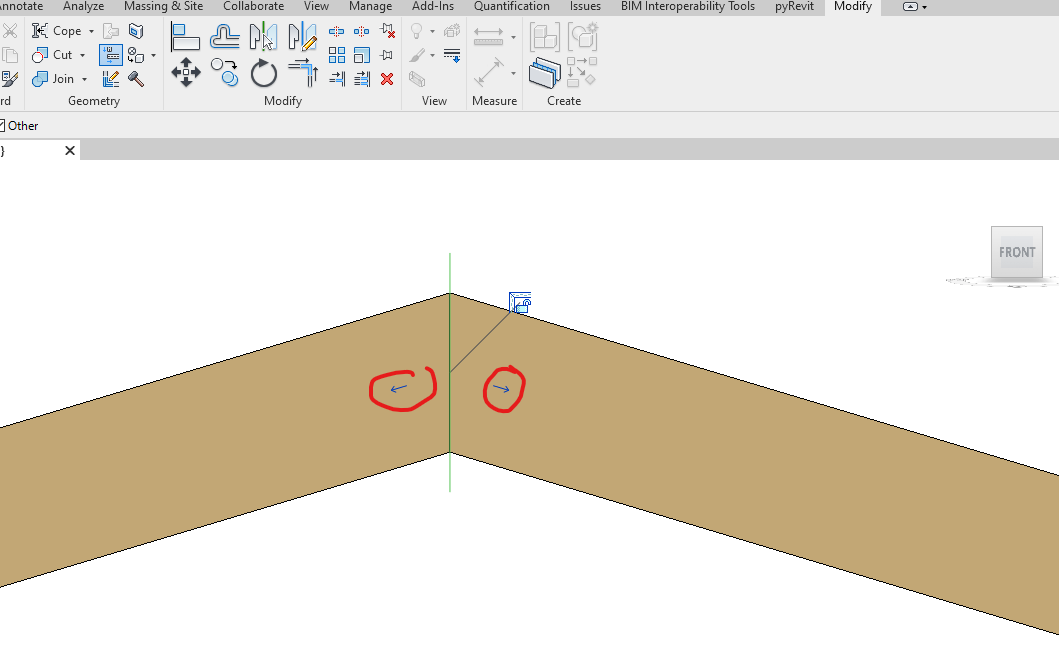Open the pyRevit tab
Viewport: 1059px width, 645px height.
[x=793, y=7]
